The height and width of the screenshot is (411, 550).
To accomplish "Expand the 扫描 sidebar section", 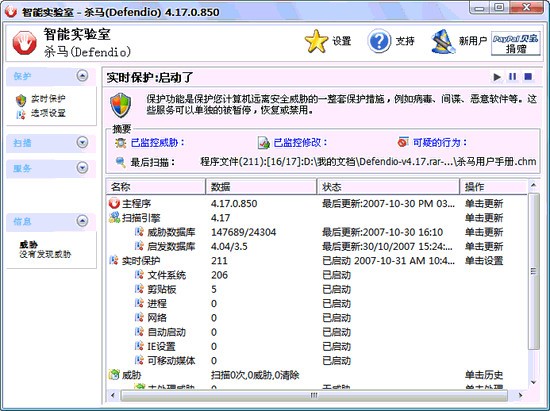I will 82,142.
